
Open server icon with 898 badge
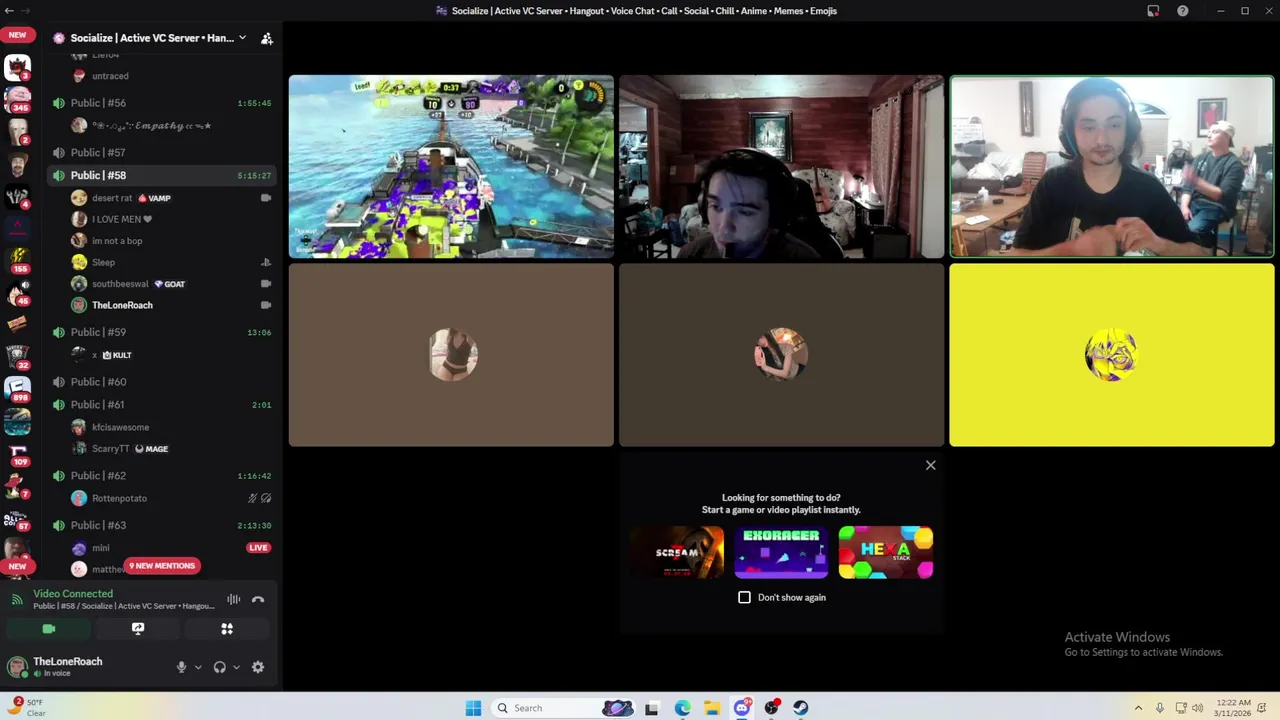point(17,389)
